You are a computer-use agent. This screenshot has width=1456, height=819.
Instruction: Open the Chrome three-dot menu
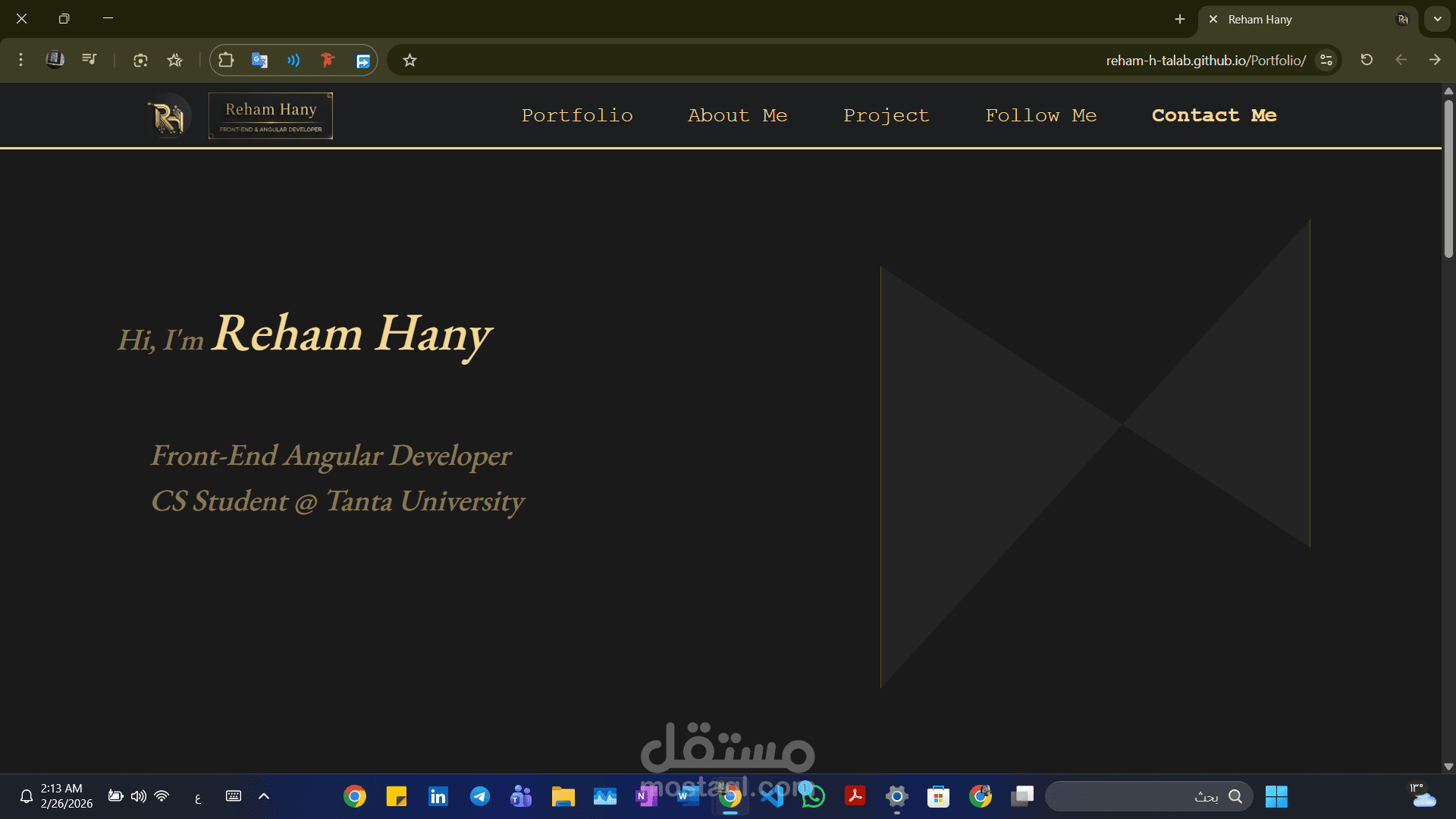(x=20, y=60)
